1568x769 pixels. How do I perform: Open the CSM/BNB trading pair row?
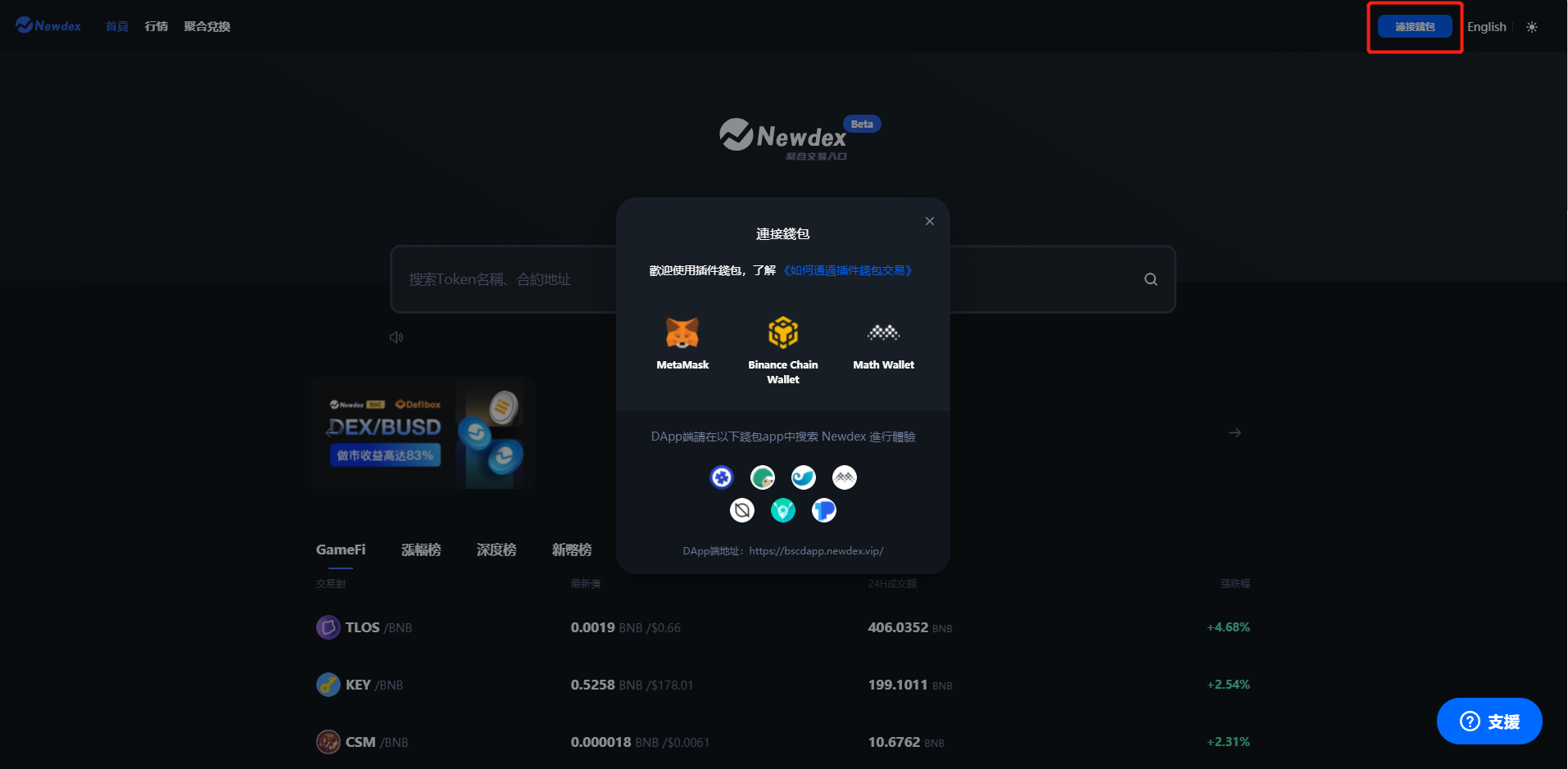[783, 742]
